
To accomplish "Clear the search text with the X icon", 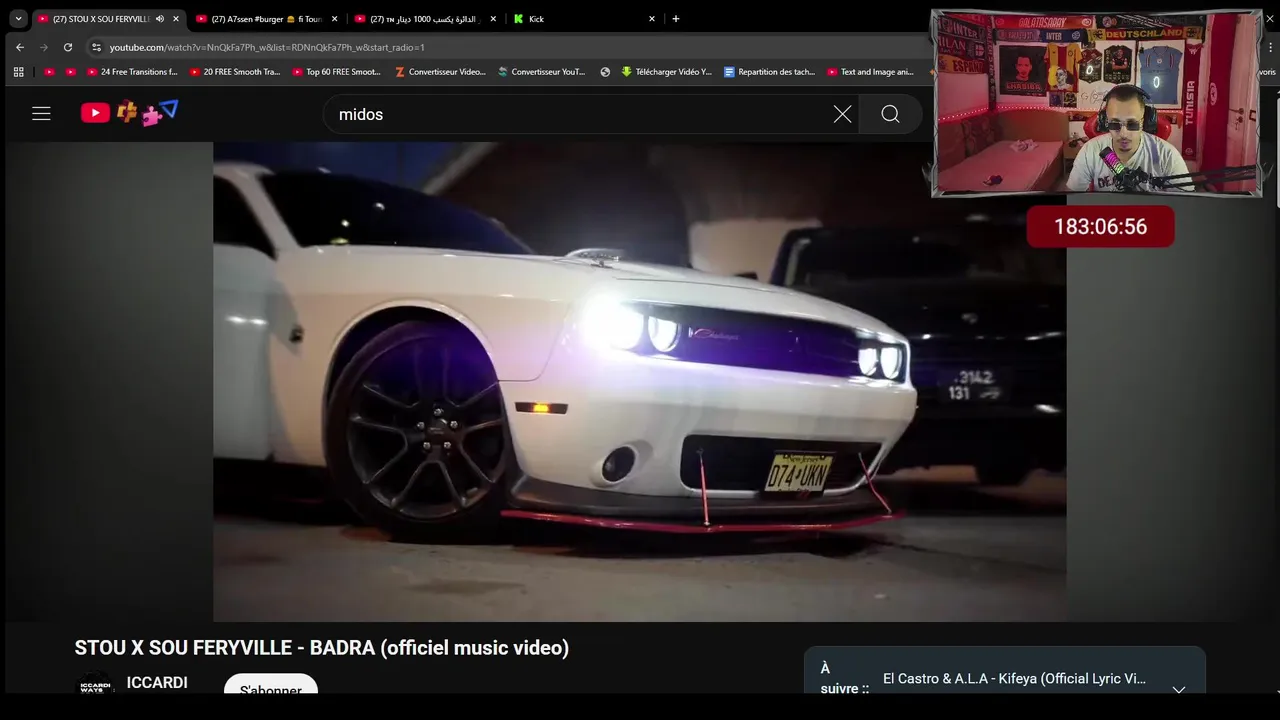I will coord(843,114).
